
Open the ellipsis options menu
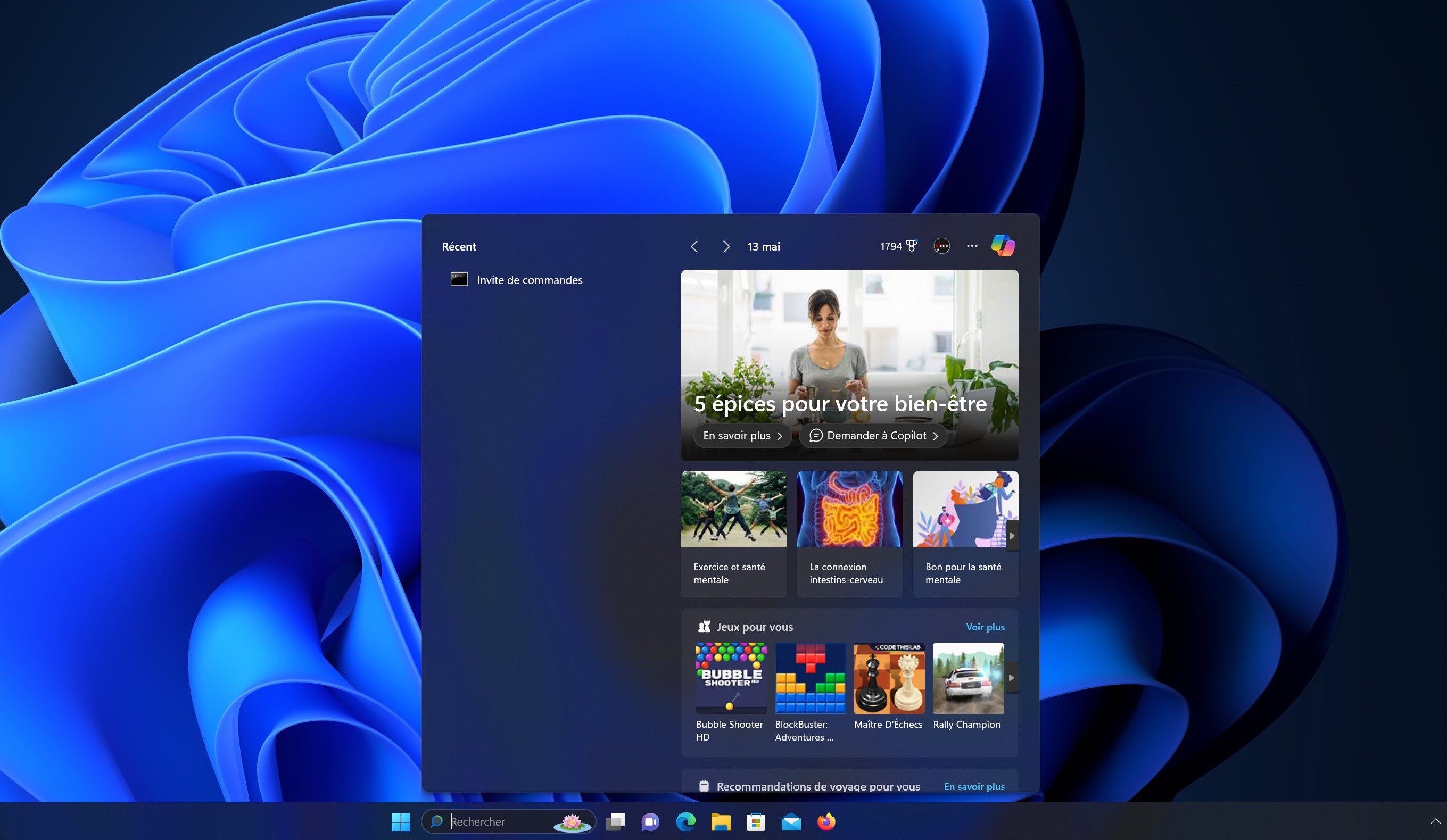[972, 246]
